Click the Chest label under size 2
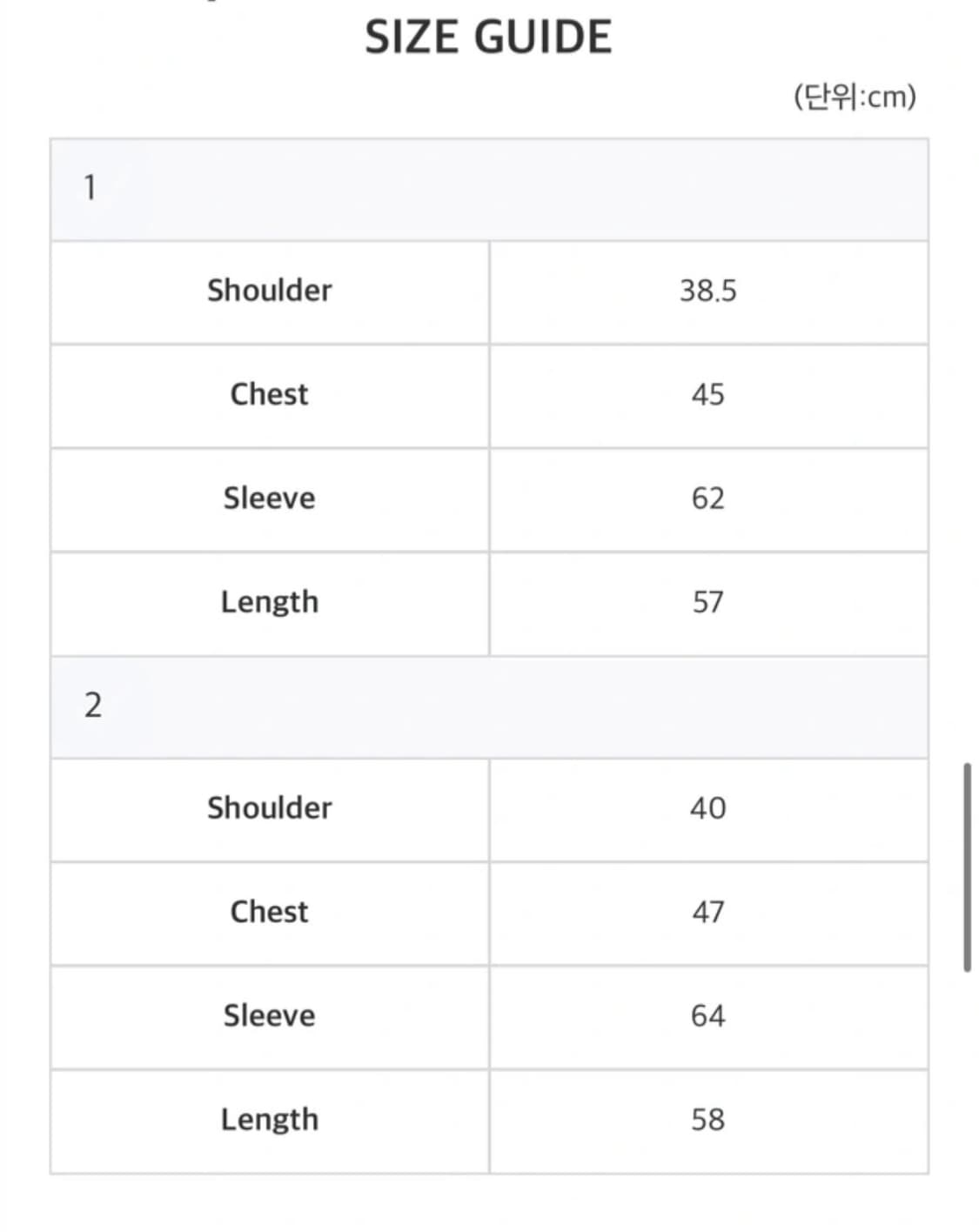 (x=270, y=912)
